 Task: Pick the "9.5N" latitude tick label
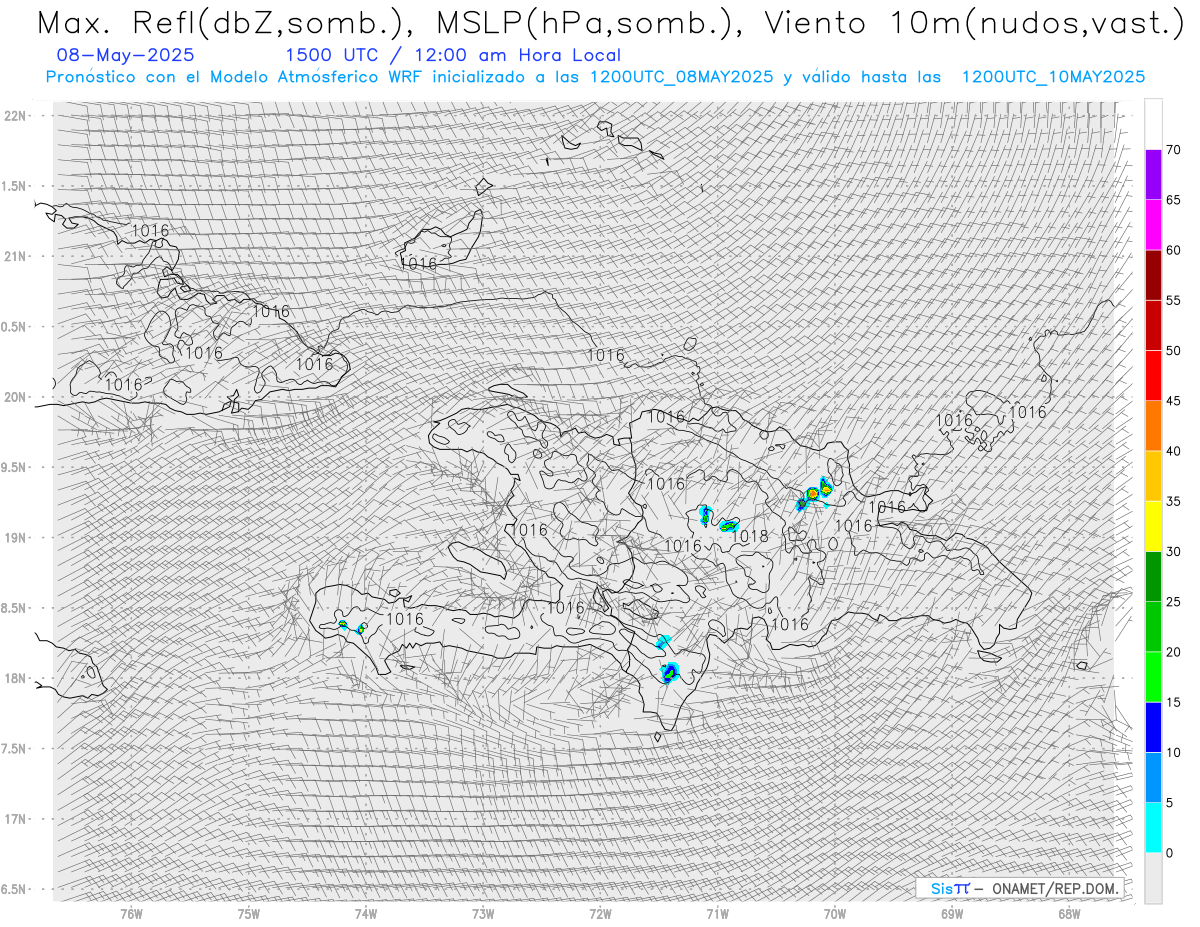15,467
